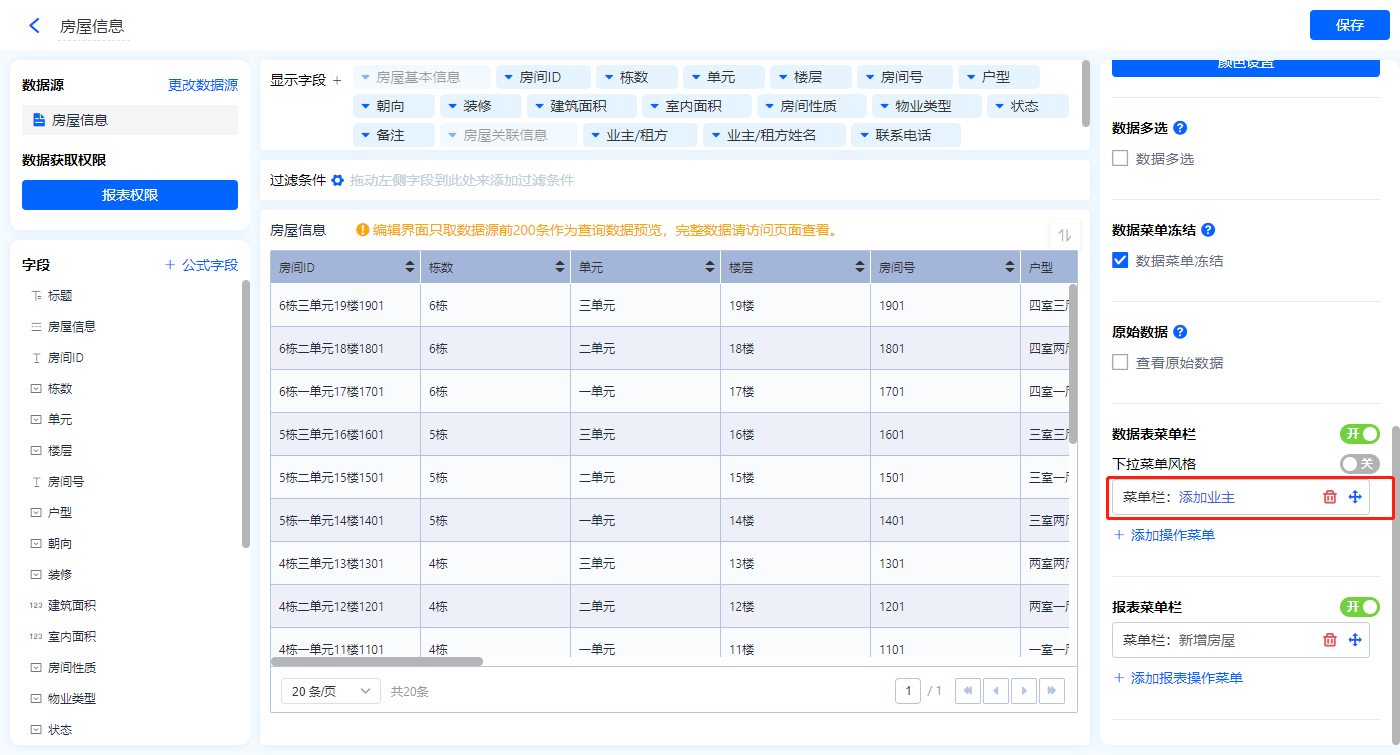Click the move handle for 新增房屋 menu
1400x755 pixels.
tap(1355, 640)
